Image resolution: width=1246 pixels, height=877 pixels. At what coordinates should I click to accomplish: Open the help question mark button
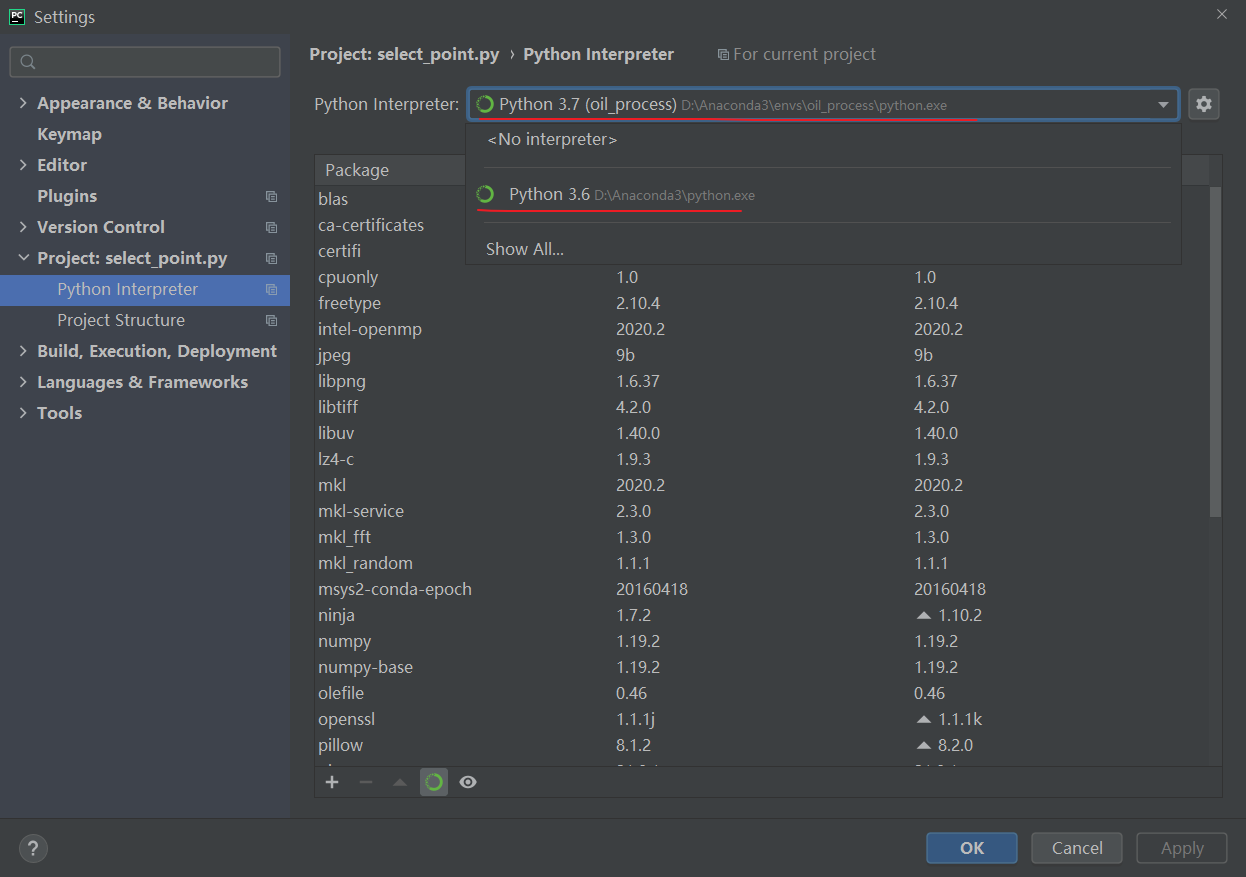(x=33, y=848)
